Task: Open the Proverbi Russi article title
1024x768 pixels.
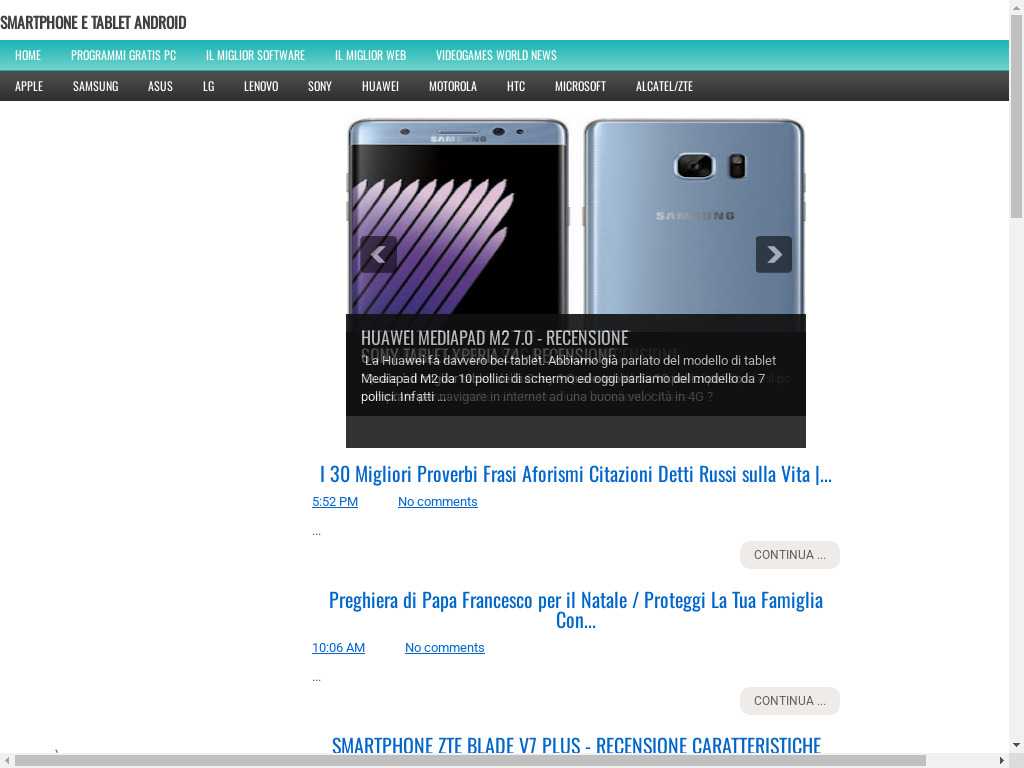Action: click(575, 474)
